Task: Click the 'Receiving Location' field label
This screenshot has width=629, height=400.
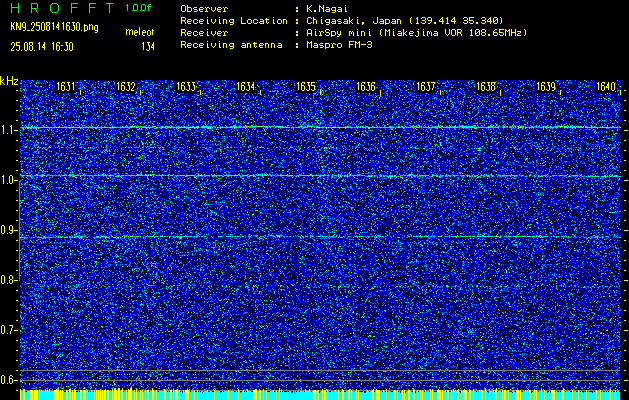Action: pos(234,20)
